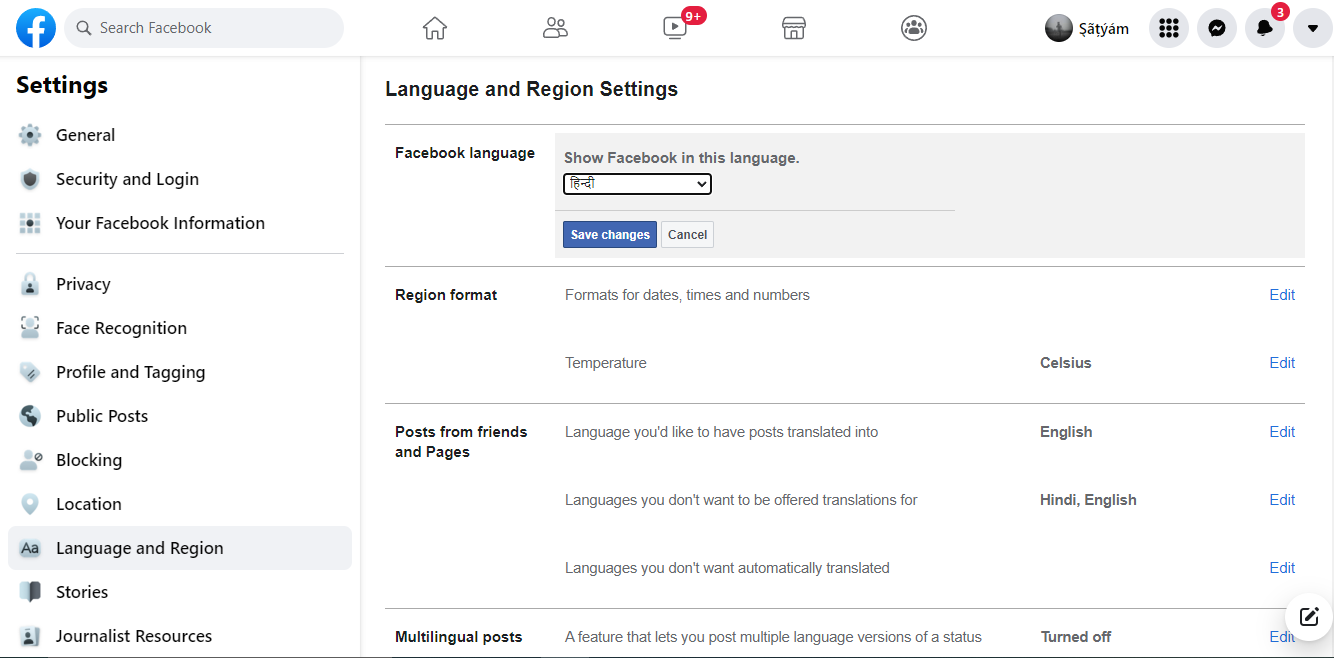Click the Facebook logo icon
The image size is (1334, 658).
click(x=36, y=28)
